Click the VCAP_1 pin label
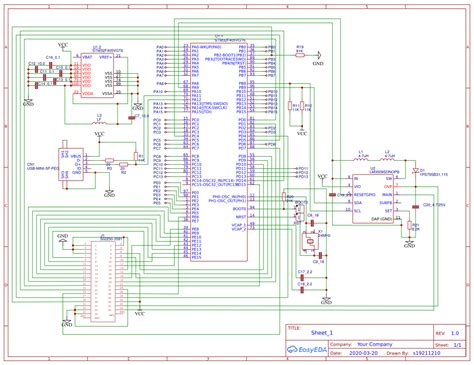Image resolution: width=474 pixels, height=365 pixels. pos(239,225)
